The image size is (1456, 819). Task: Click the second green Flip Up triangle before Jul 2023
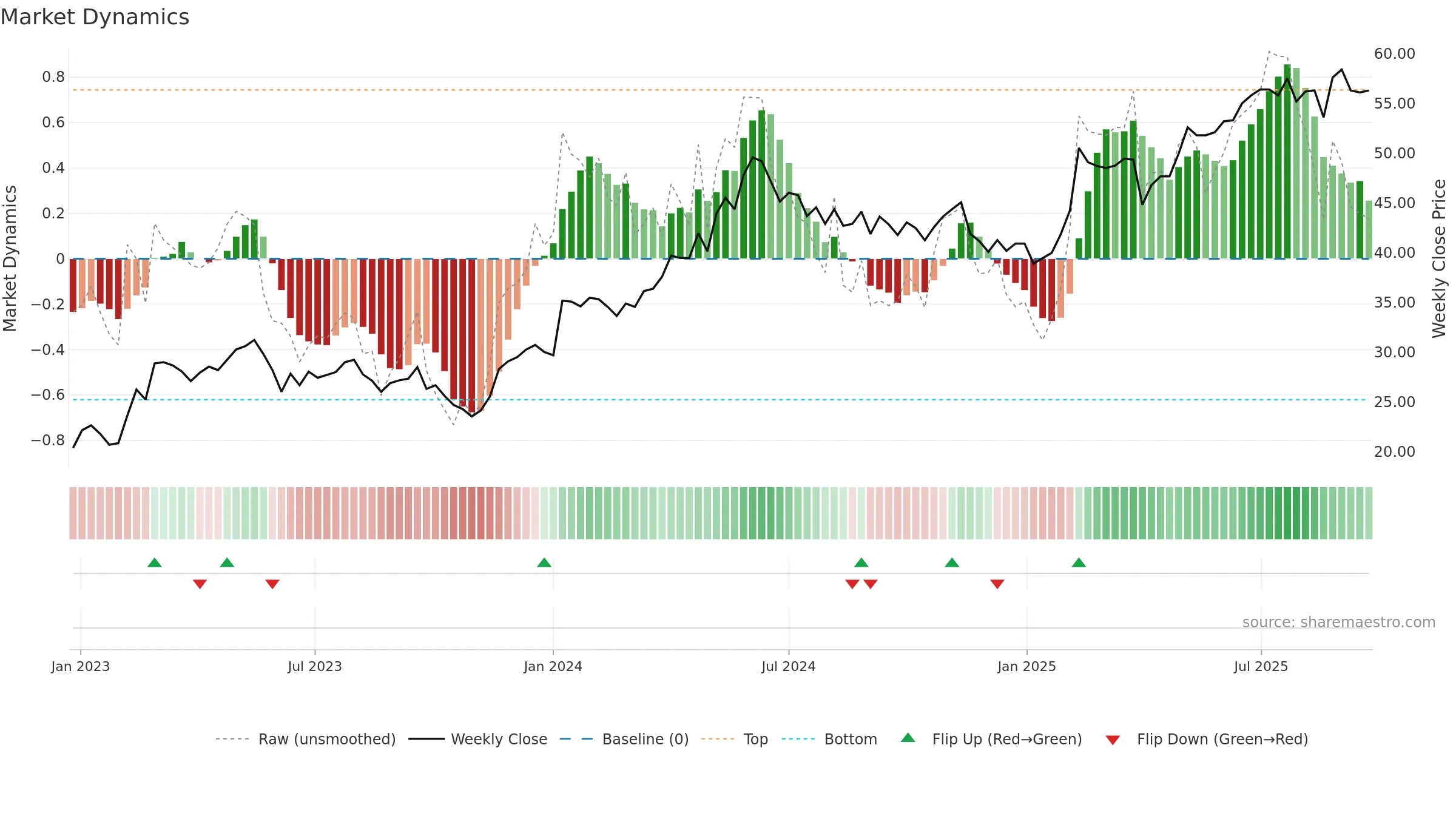pos(227,562)
